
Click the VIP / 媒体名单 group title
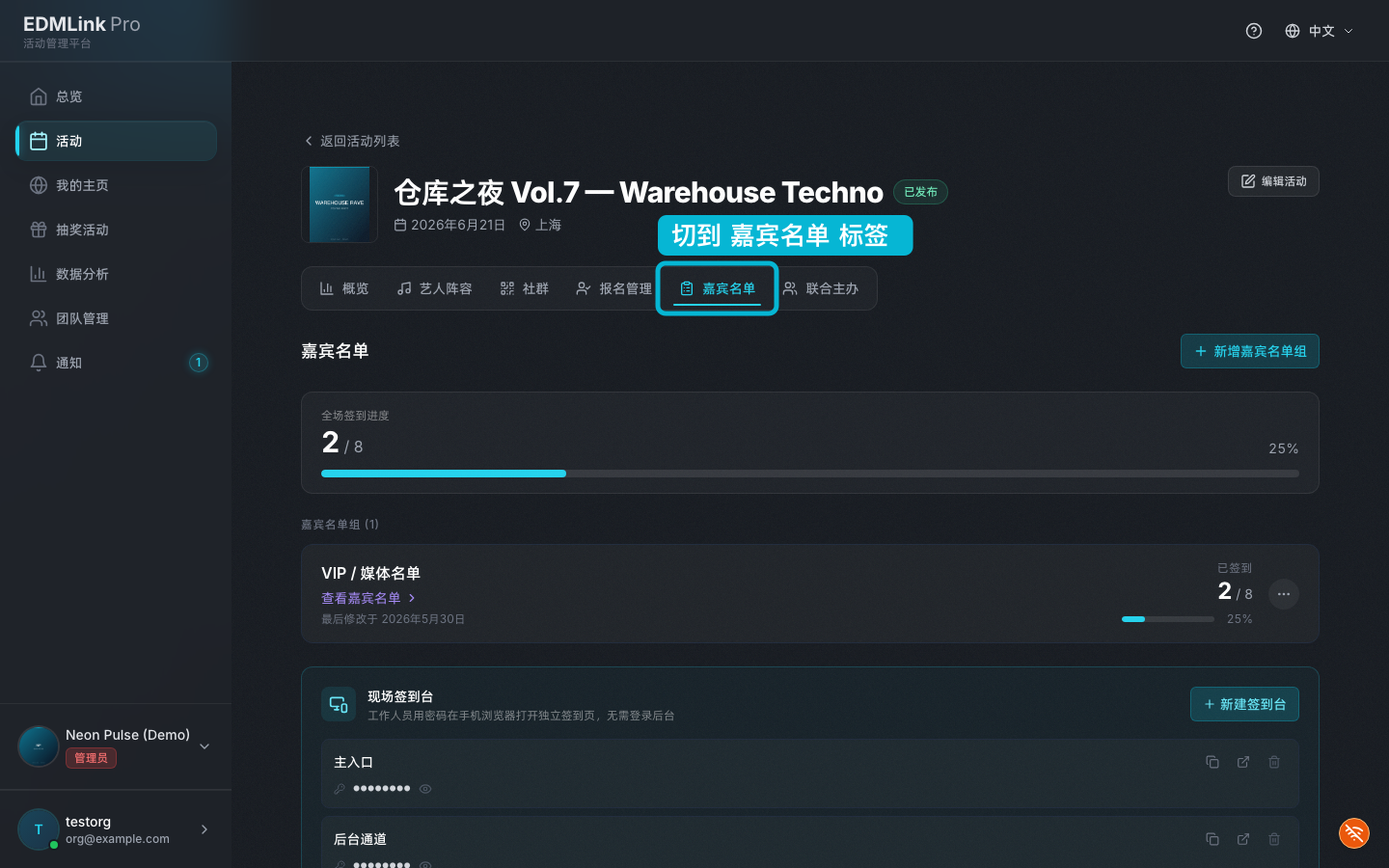(x=370, y=573)
